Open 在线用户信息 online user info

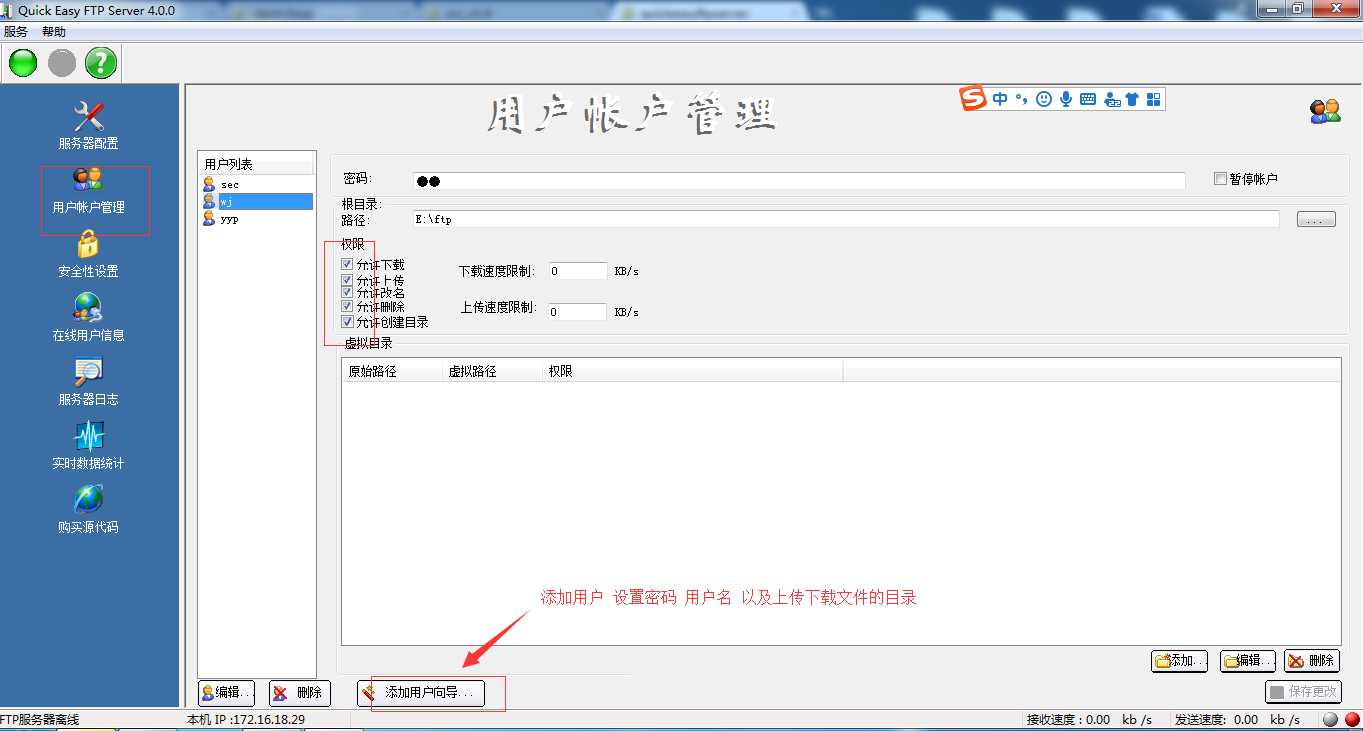pyautogui.click(x=88, y=318)
